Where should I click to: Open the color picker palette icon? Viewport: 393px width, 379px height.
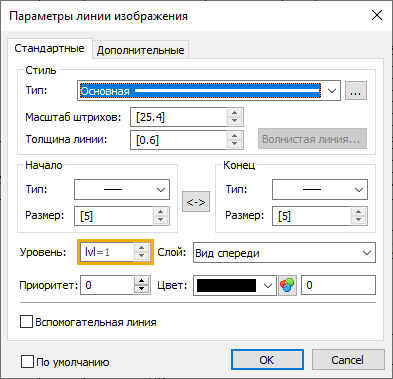tap(288, 285)
